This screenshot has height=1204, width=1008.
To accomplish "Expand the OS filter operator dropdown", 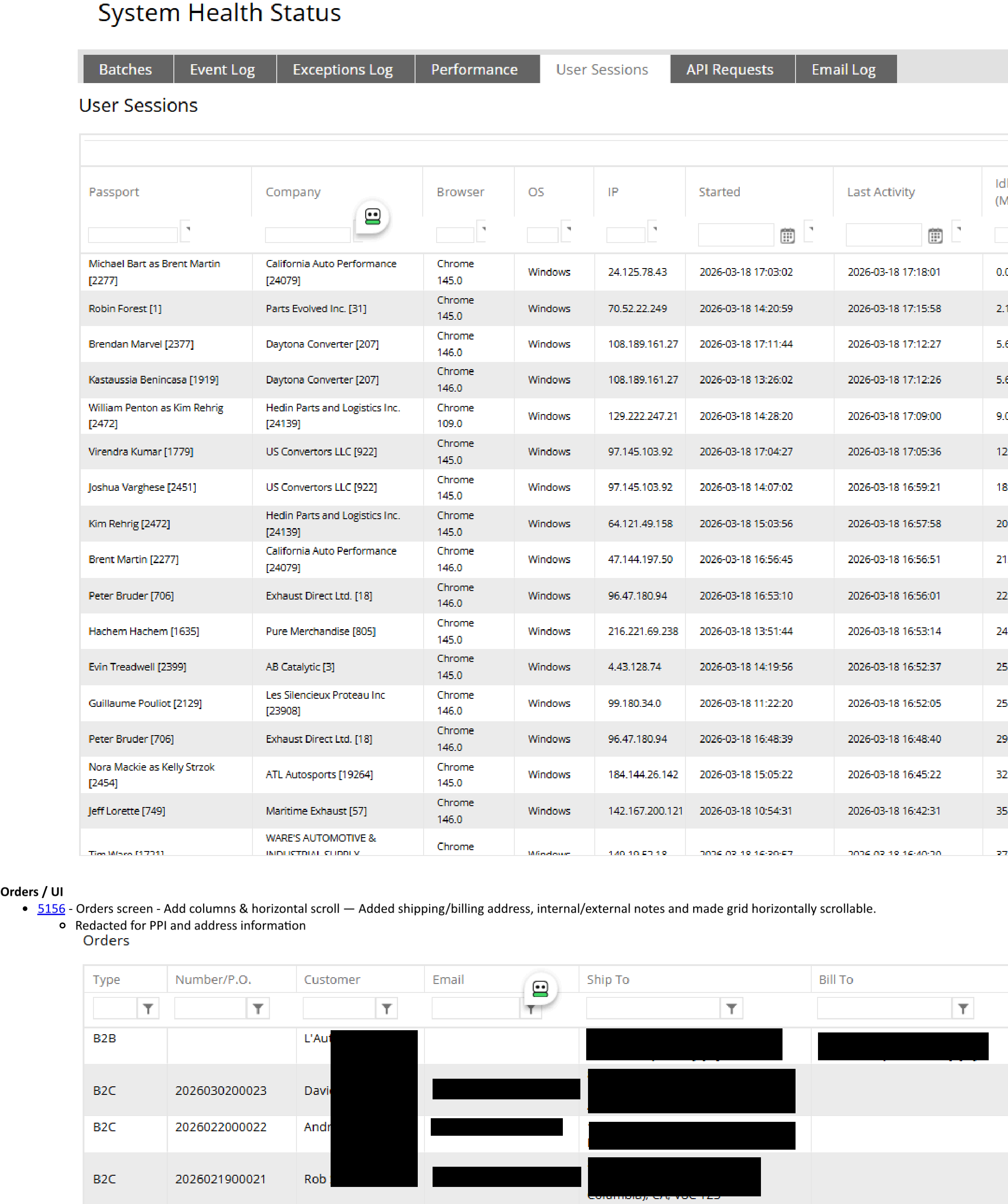I will pos(567,231).
